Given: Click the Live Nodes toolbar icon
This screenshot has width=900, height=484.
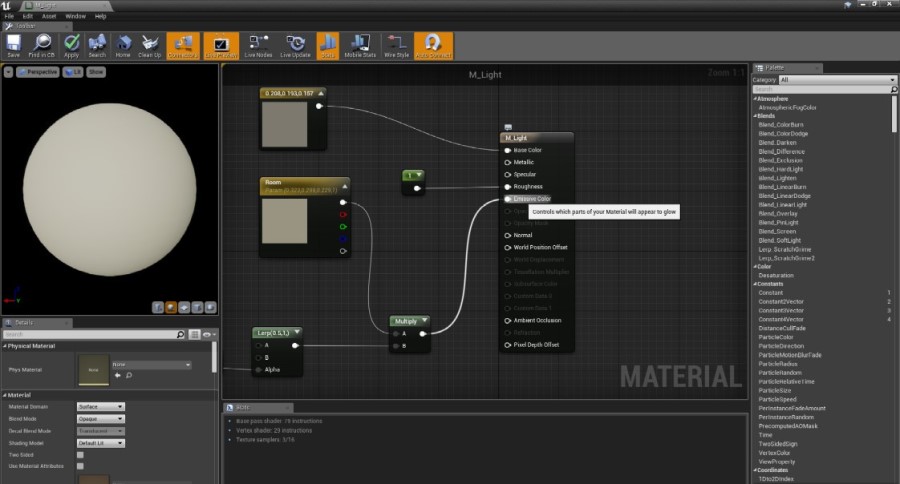Looking at the screenshot, I should pos(258,43).
